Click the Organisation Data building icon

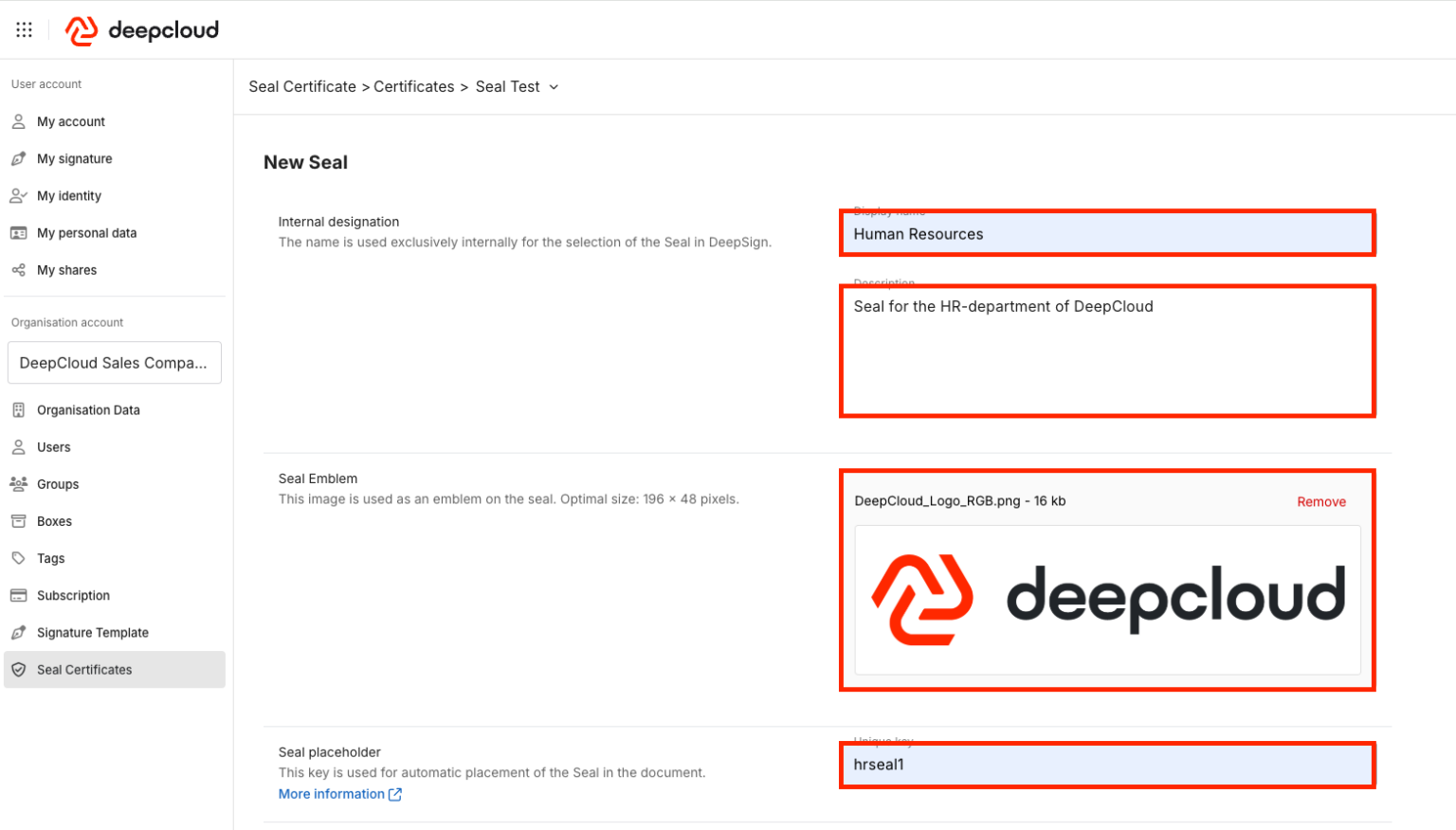click(x=19, y=410)
